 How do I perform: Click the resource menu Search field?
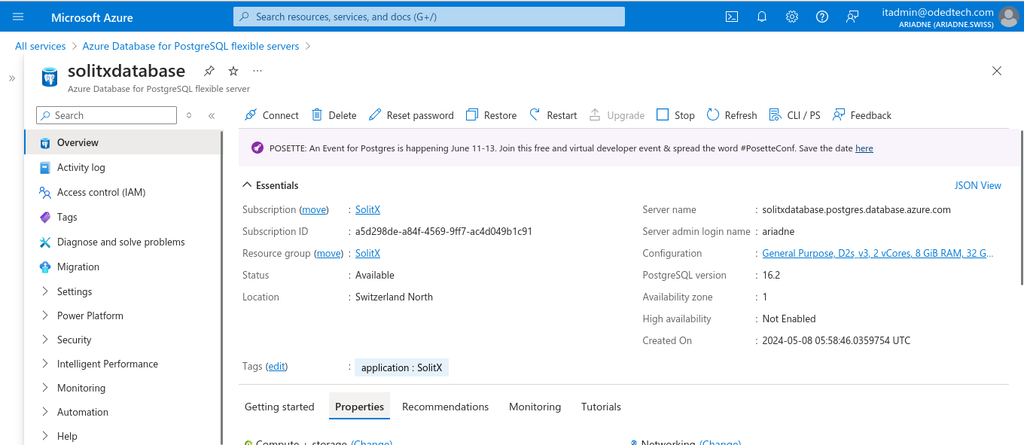[106, 115]
